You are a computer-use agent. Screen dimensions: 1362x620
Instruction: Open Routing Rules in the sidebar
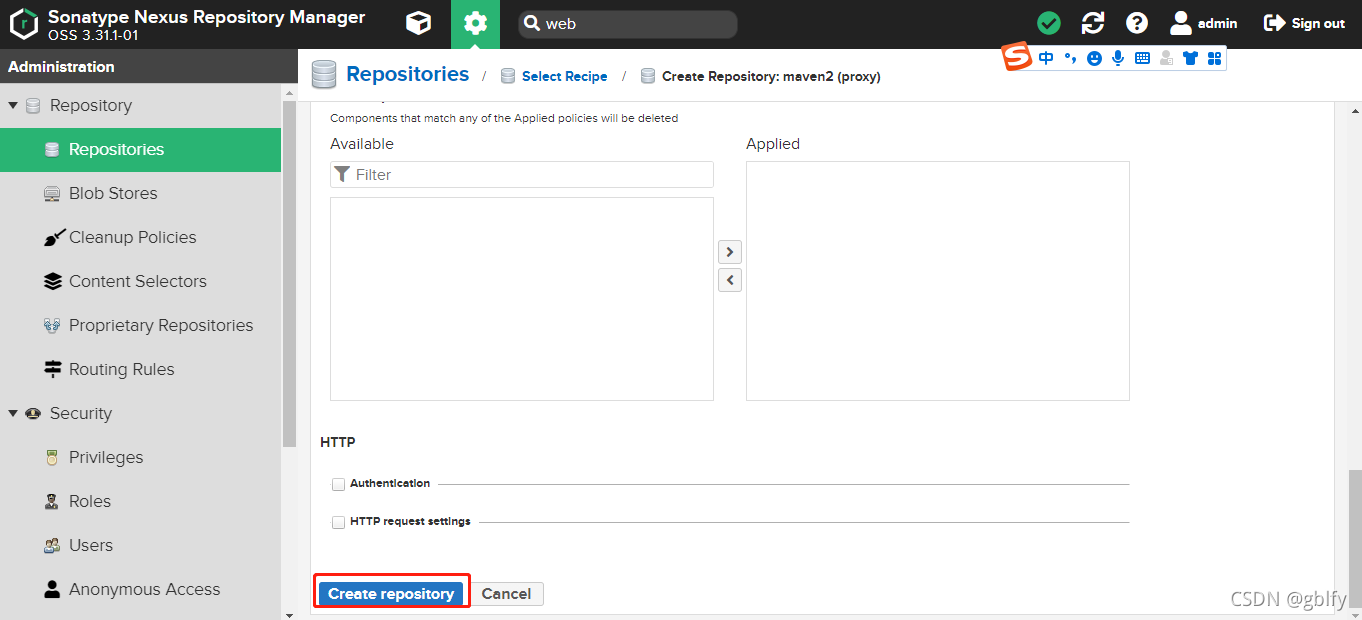point(140,369)
